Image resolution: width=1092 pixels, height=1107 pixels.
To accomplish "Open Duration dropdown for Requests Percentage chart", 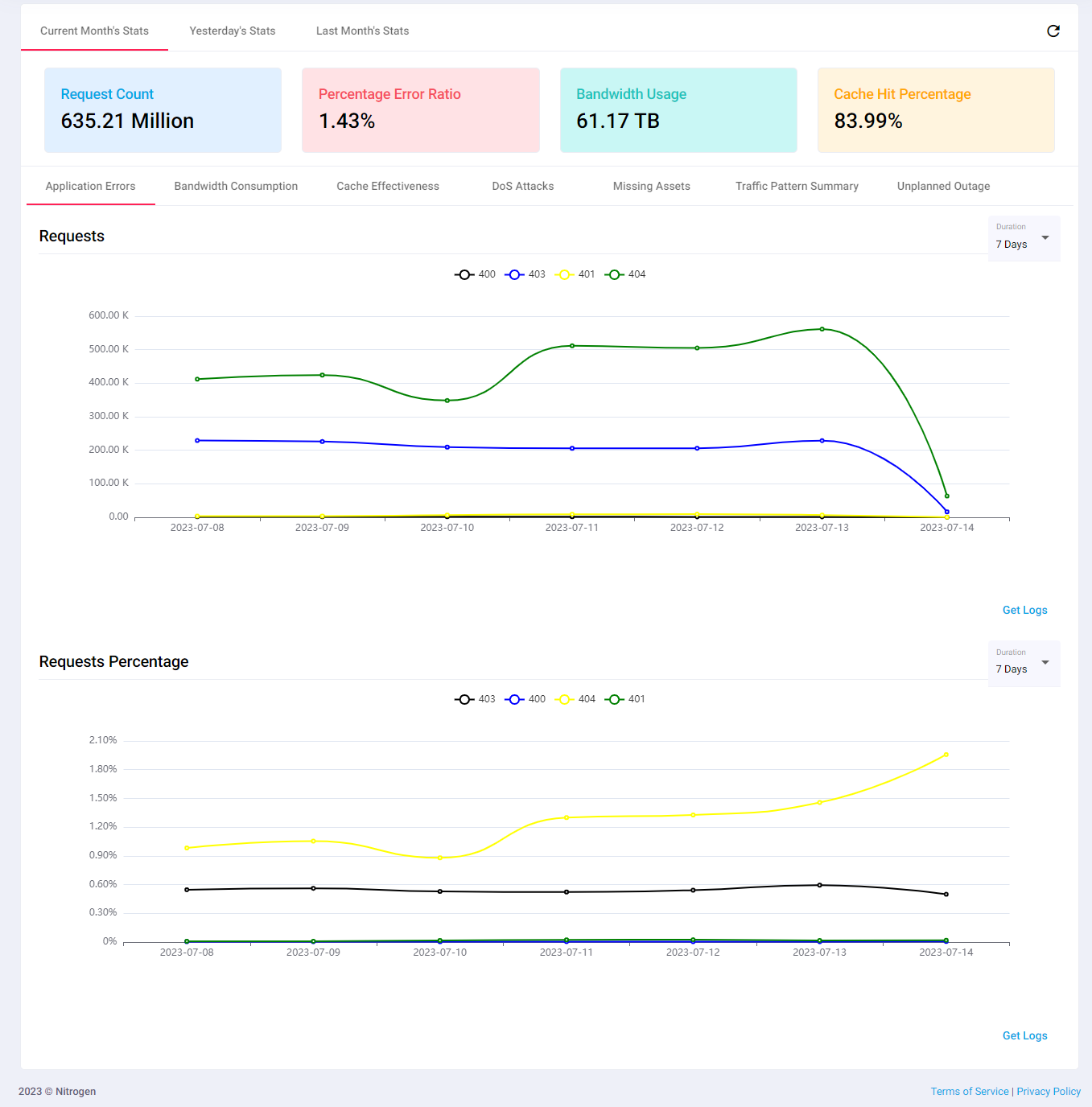I will click(1024, 663).
